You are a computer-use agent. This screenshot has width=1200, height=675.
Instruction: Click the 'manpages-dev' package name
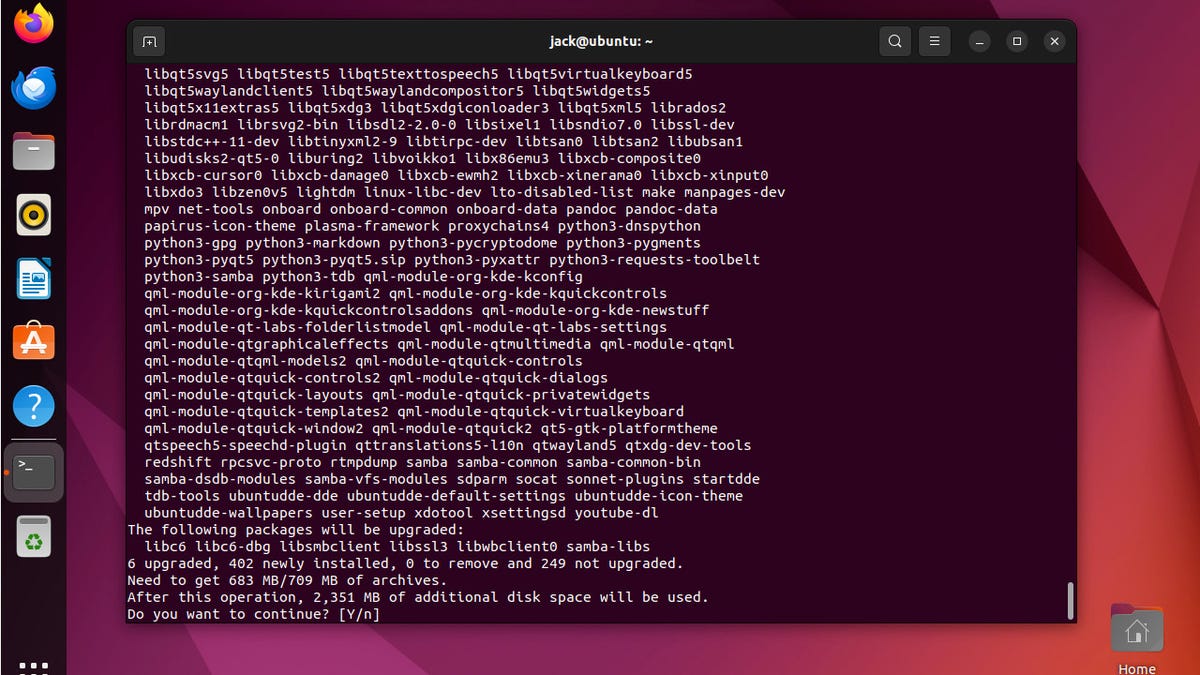click(x=734, y=192)
